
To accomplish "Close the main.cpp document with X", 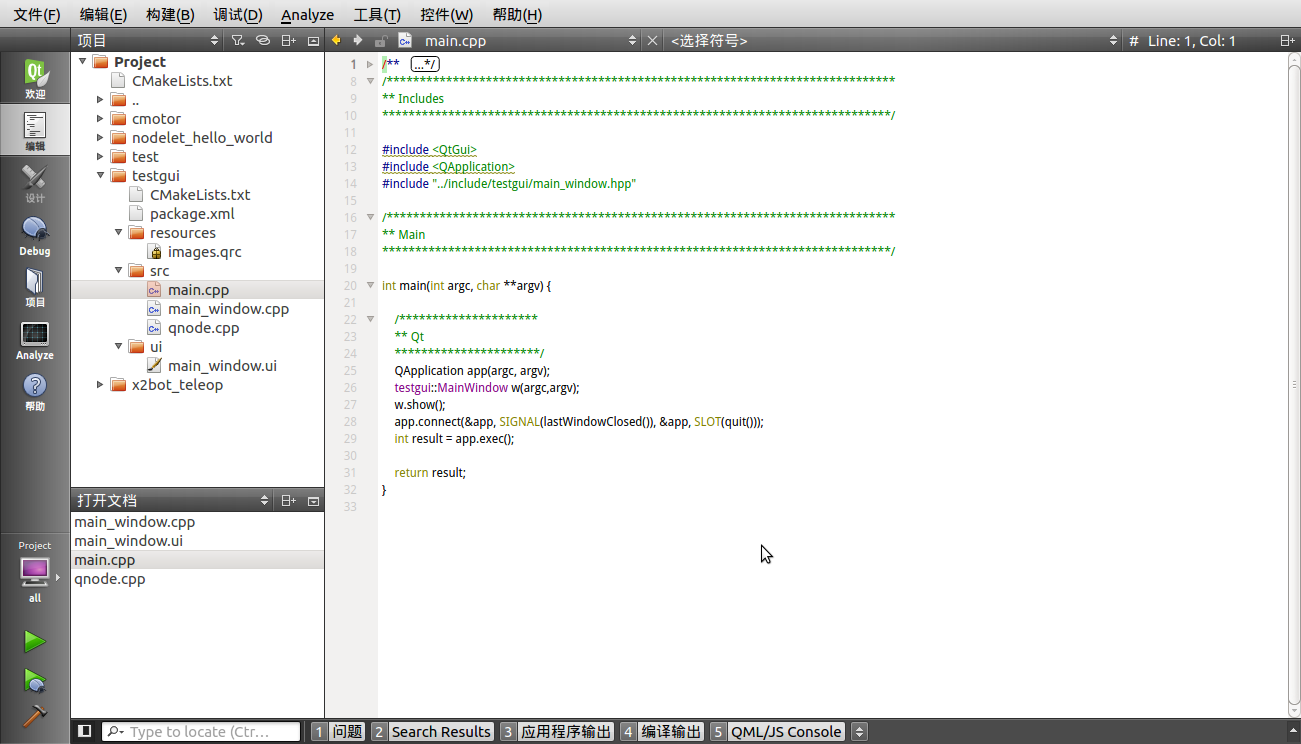I will (x=653, y=41).
